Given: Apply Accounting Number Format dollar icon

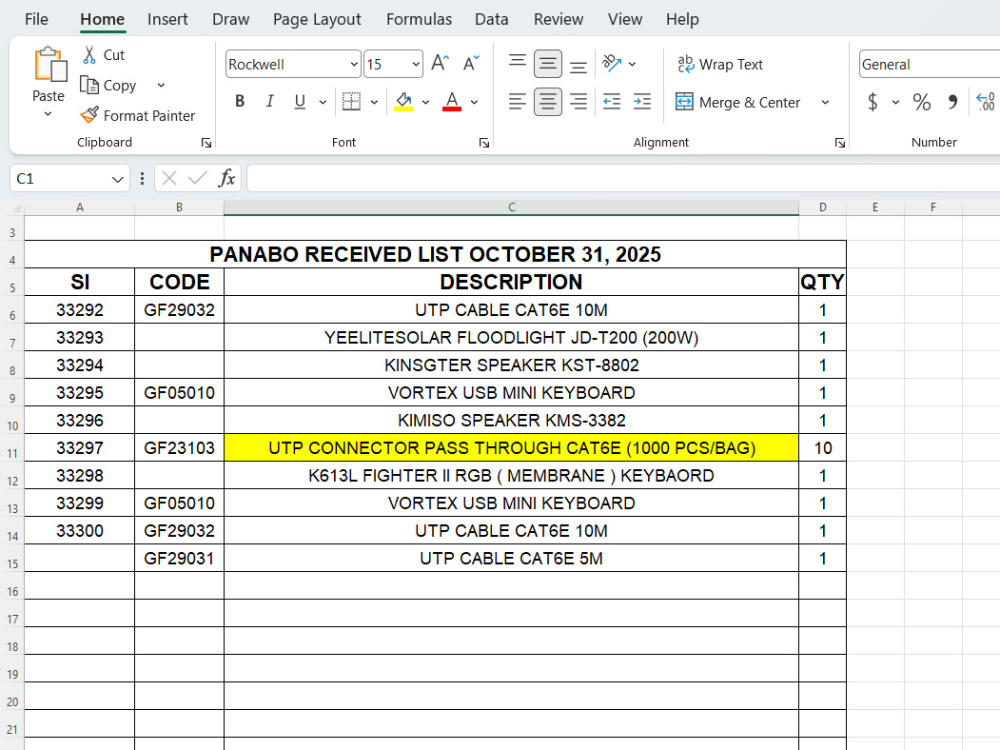Looking at the screenshot, I should 872,102.
